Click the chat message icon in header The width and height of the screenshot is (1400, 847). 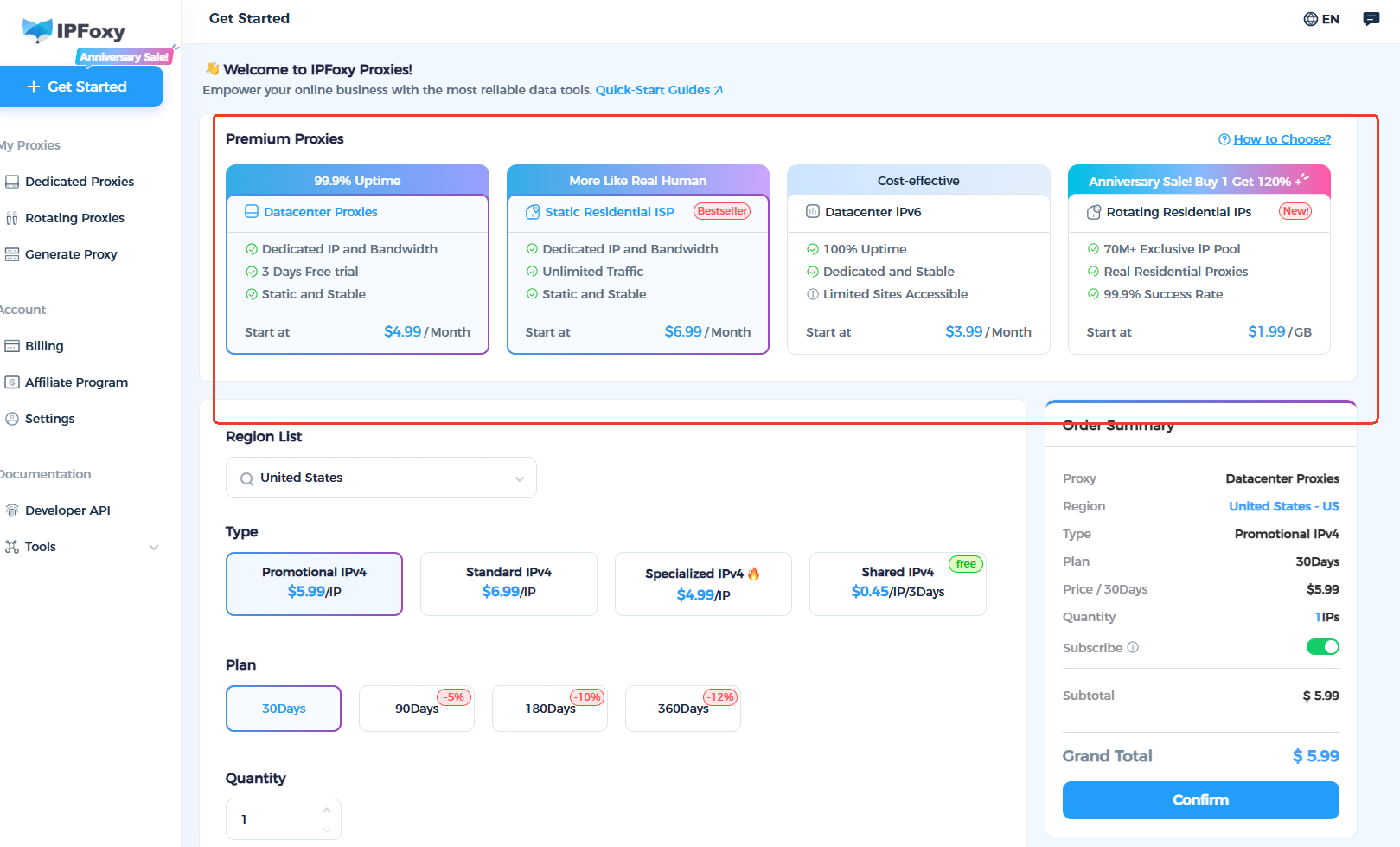tap(1371, 19)
